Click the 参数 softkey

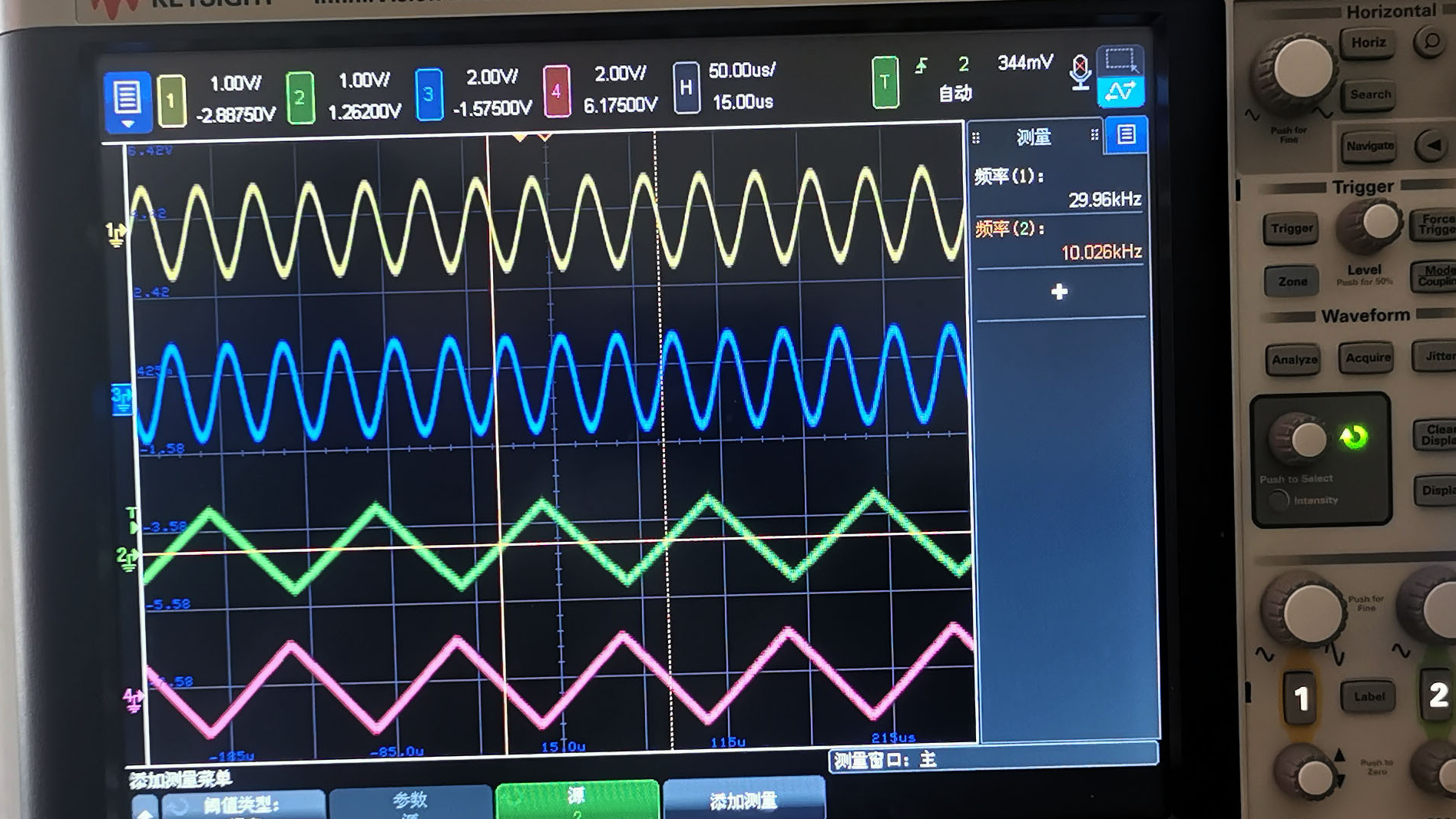[x=411, y=802]
